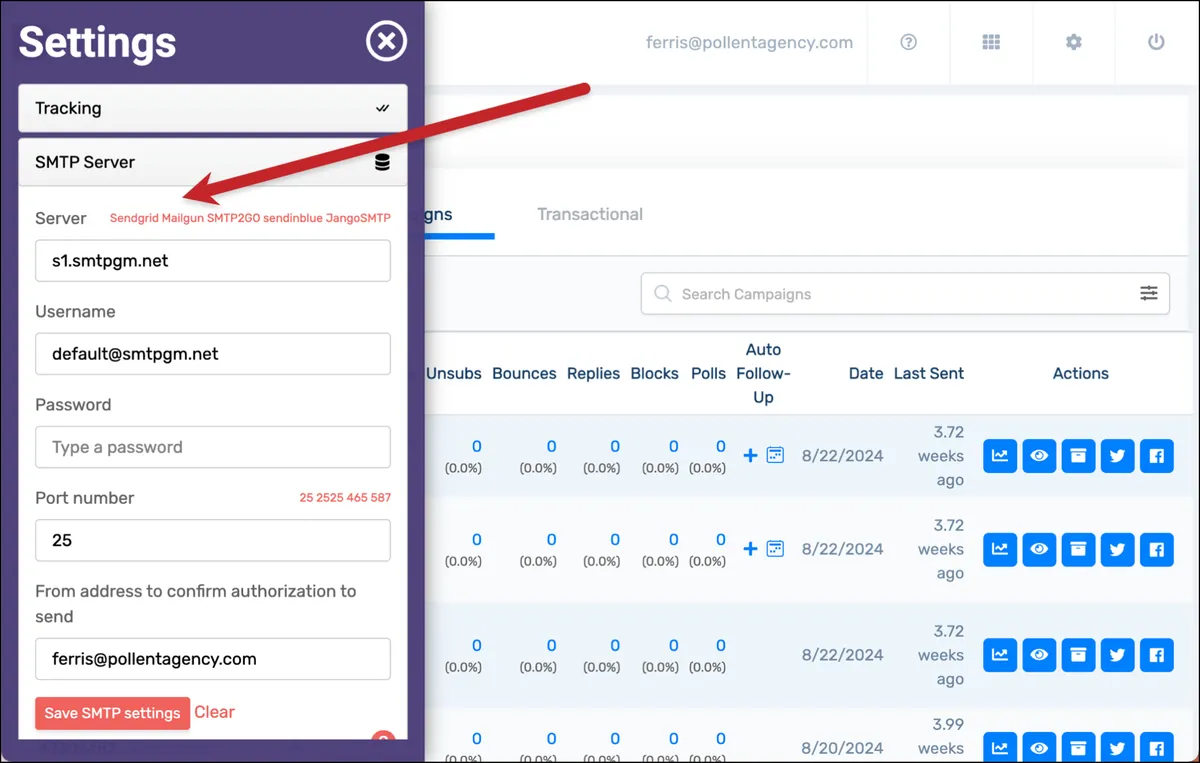Viewport: 1200px width, 763px height.
Task: Click the Sendgrid server shortcut
Action: (x=134, y=218)
